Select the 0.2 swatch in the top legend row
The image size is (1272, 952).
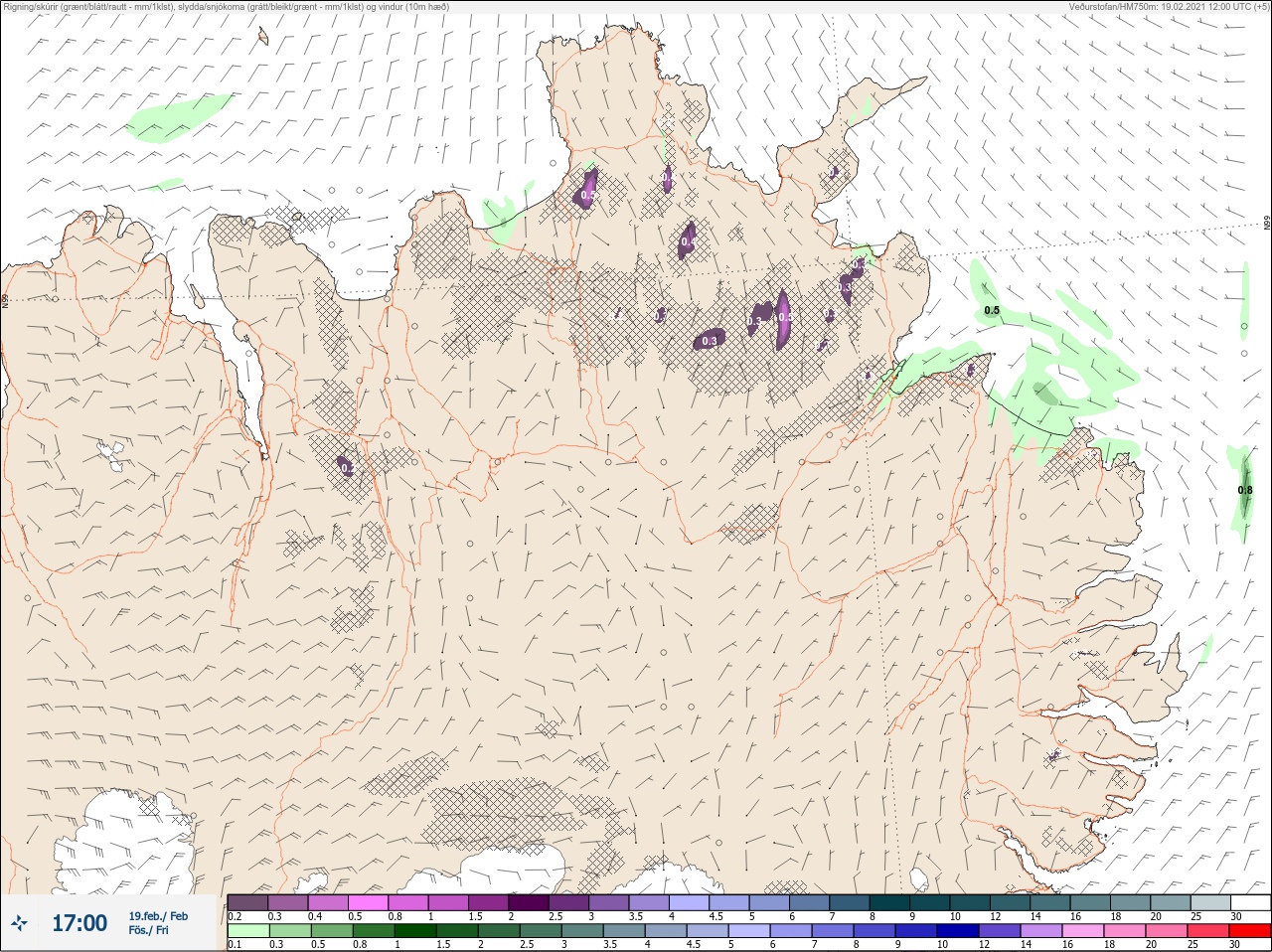[247, 902]
